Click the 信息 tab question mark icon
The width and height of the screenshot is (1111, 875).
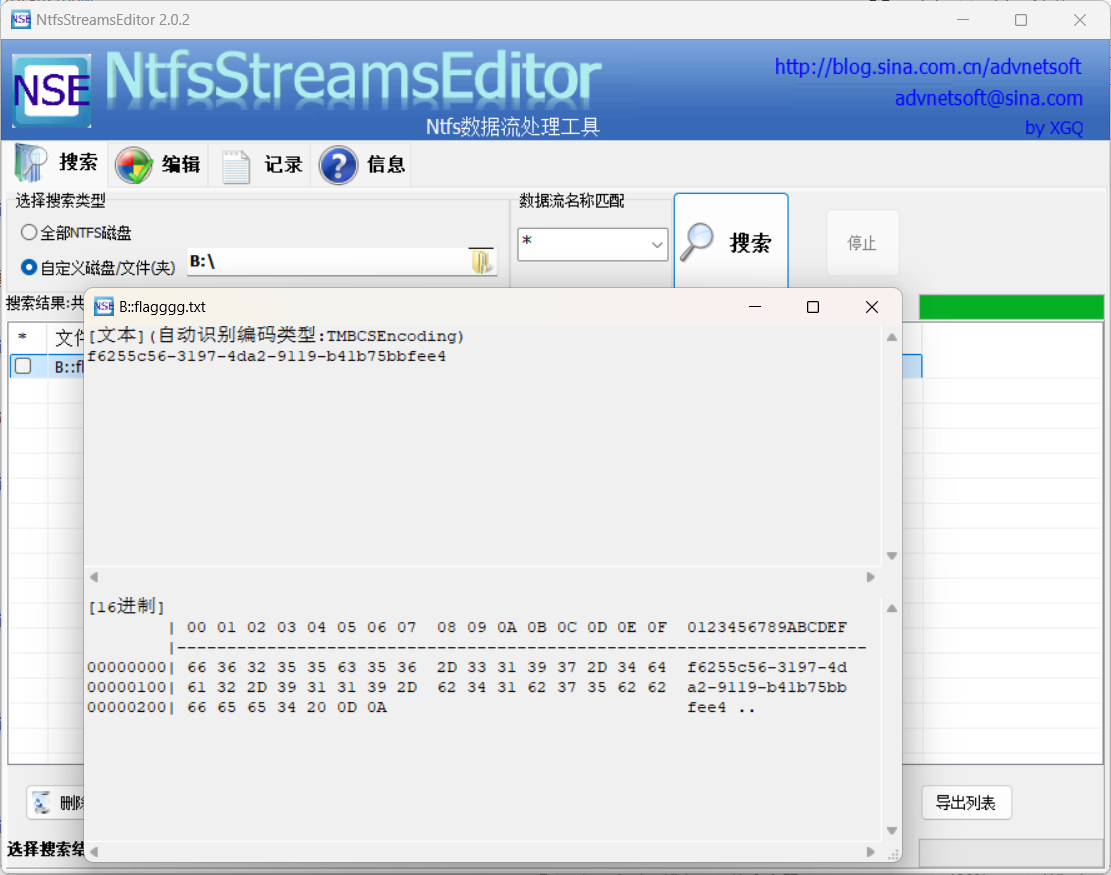tap(338, 165)
